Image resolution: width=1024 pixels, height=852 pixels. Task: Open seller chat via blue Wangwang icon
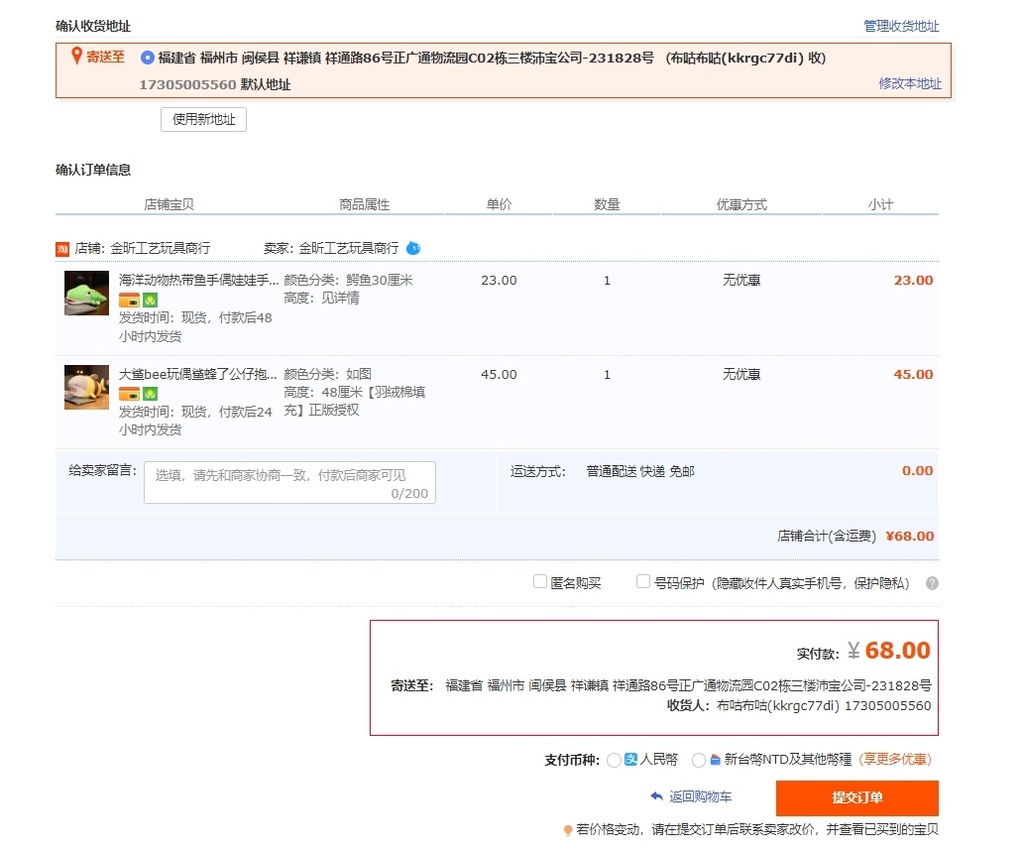(x=413, y=248)
